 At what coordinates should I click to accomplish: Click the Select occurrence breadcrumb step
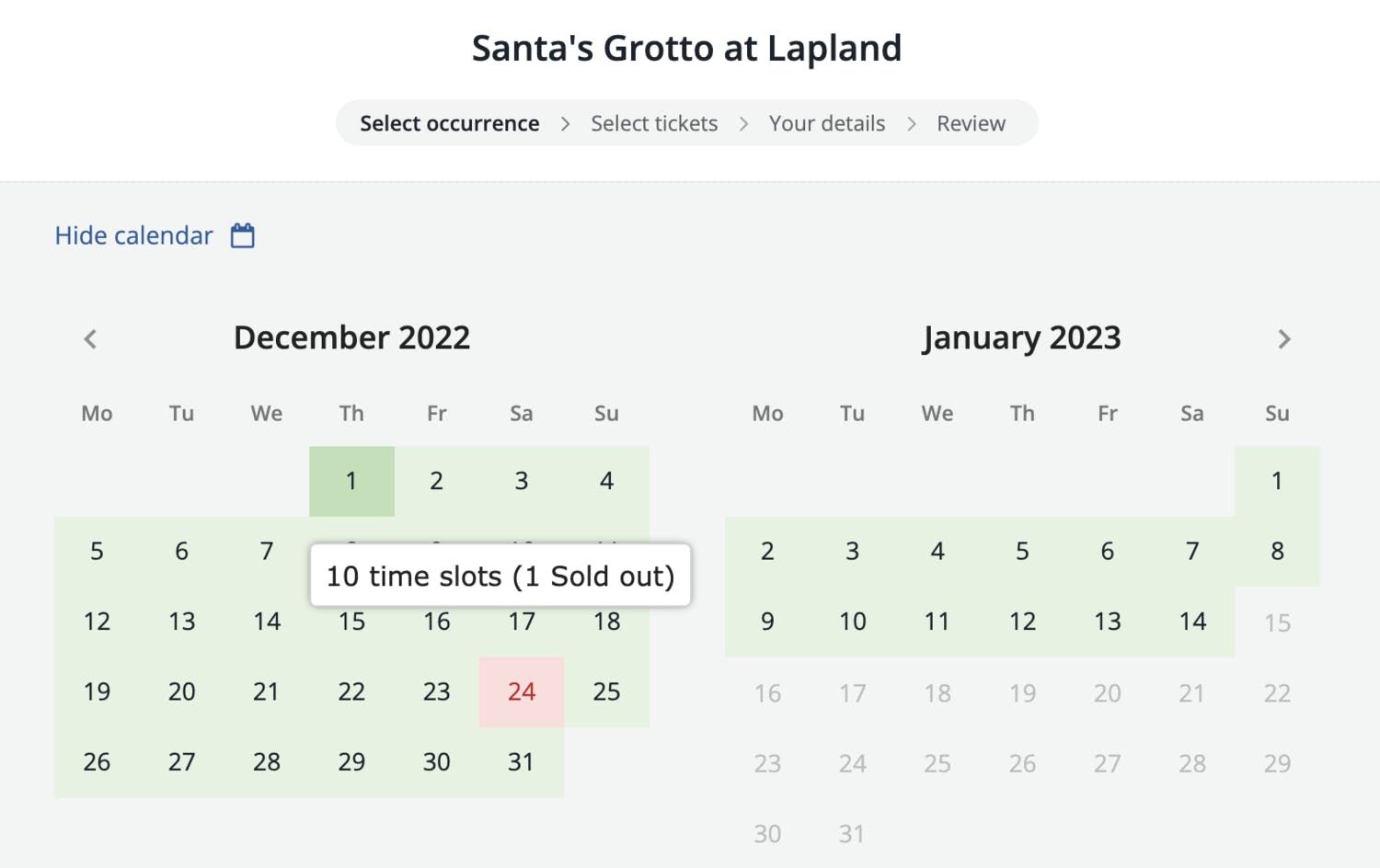[450, 123]
